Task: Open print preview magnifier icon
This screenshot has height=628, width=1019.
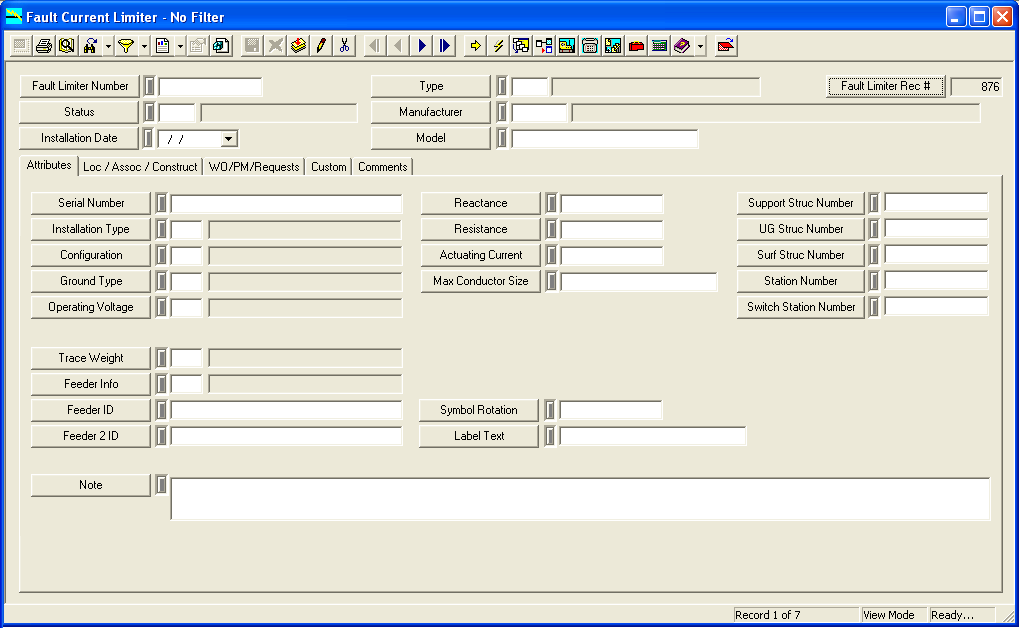Action: (x=66, y=46)
